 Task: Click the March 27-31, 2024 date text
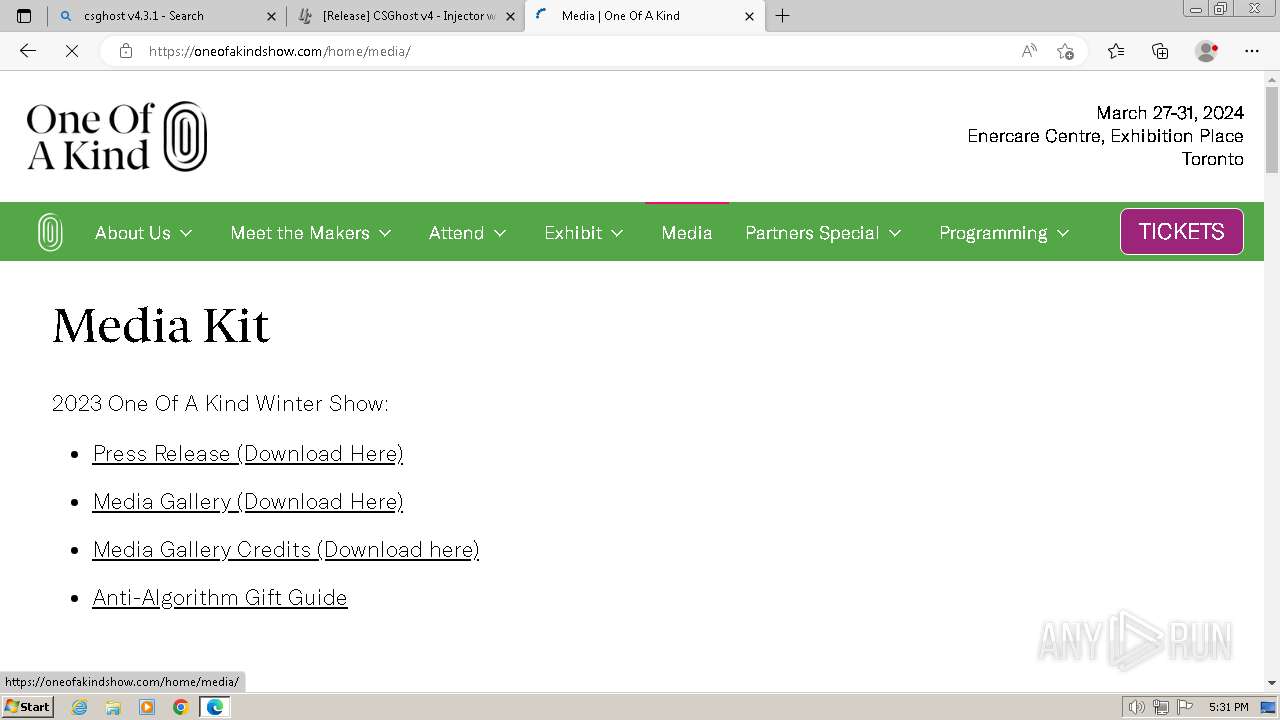pyautogui.click(x=1170, y=112)
